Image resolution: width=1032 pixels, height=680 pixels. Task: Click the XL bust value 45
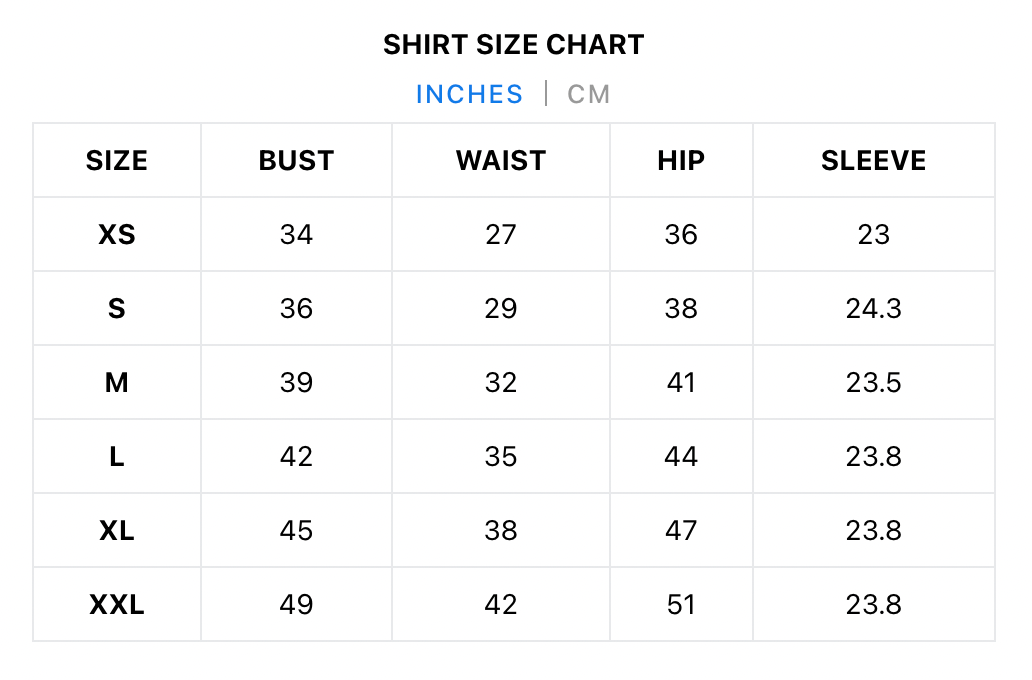tap(296, 531)
